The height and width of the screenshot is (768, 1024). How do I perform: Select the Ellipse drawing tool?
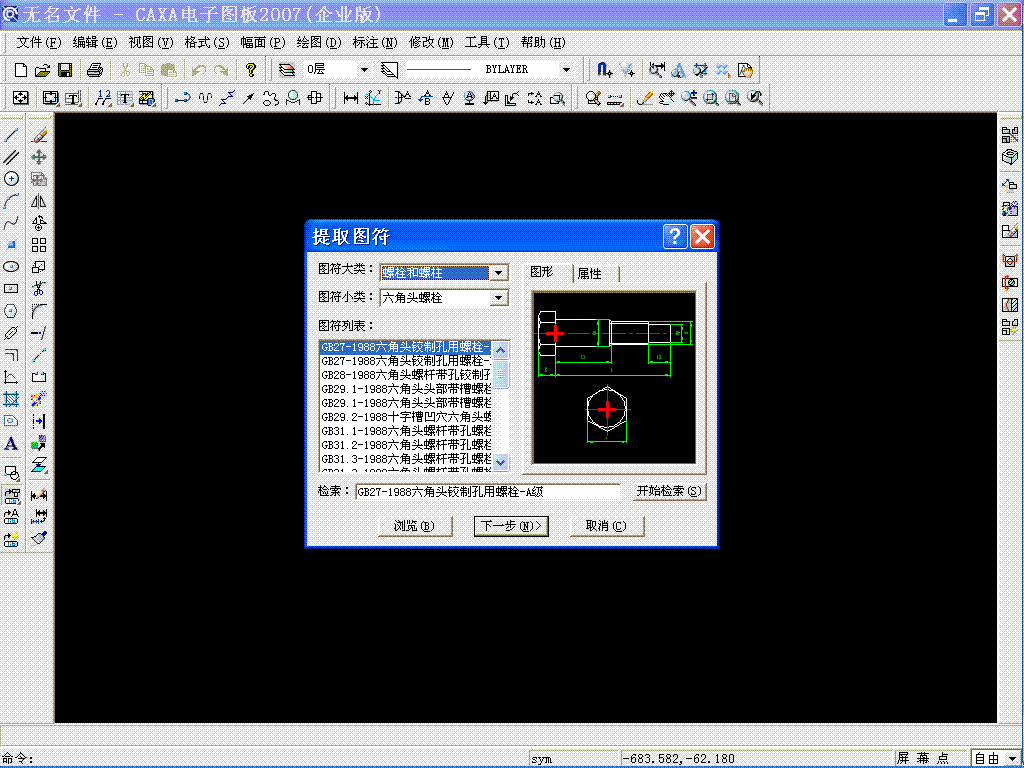click(11, 265)
